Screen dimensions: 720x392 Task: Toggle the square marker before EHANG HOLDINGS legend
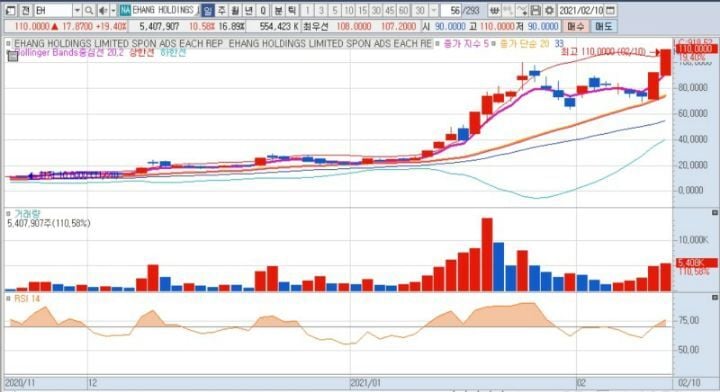(8, 44)
